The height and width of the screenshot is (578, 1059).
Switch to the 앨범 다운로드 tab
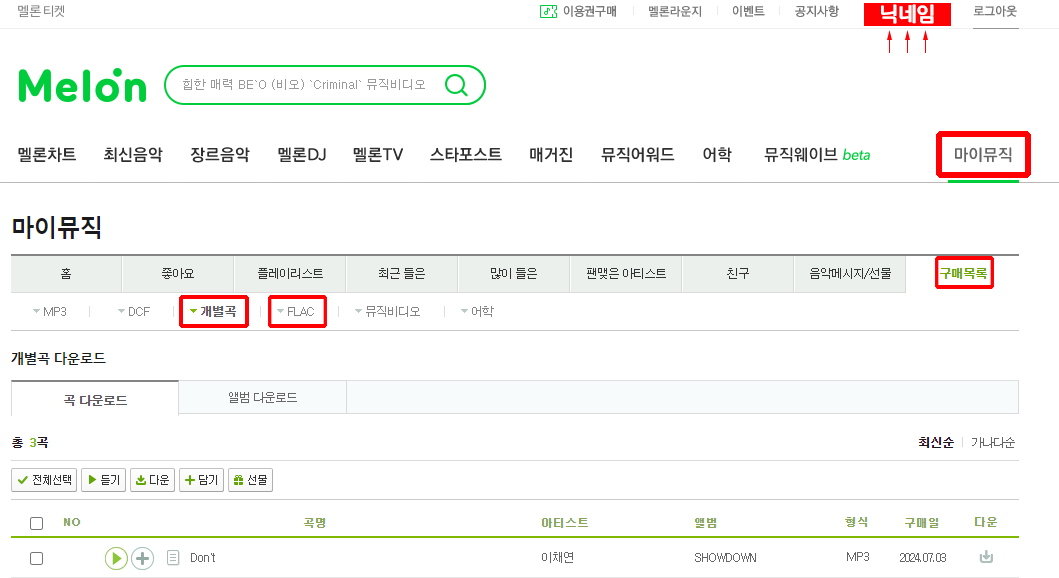(x=263, y=398)
